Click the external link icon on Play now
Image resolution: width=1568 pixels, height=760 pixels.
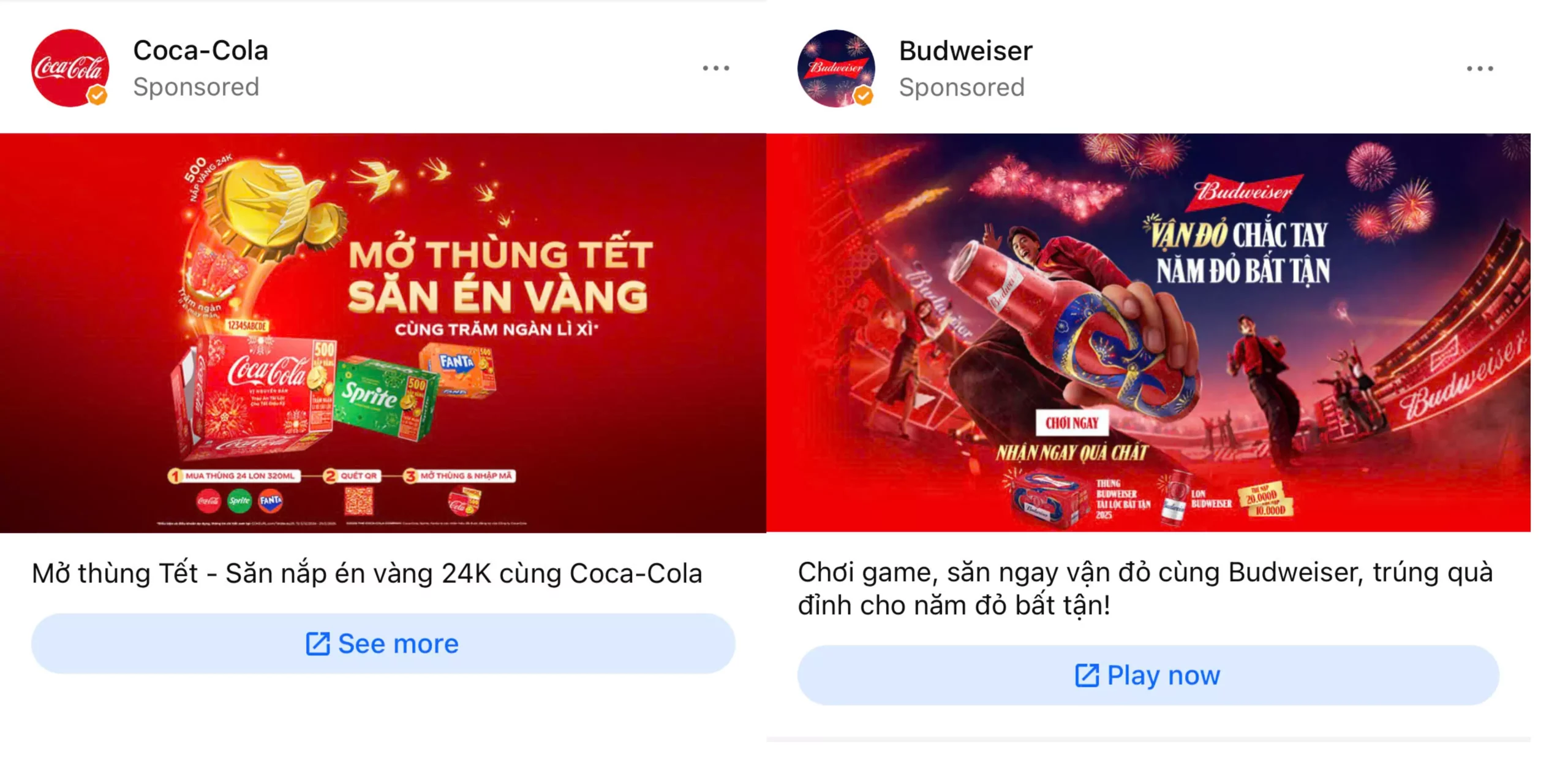pyautogui.click(x=1087, y=675)
